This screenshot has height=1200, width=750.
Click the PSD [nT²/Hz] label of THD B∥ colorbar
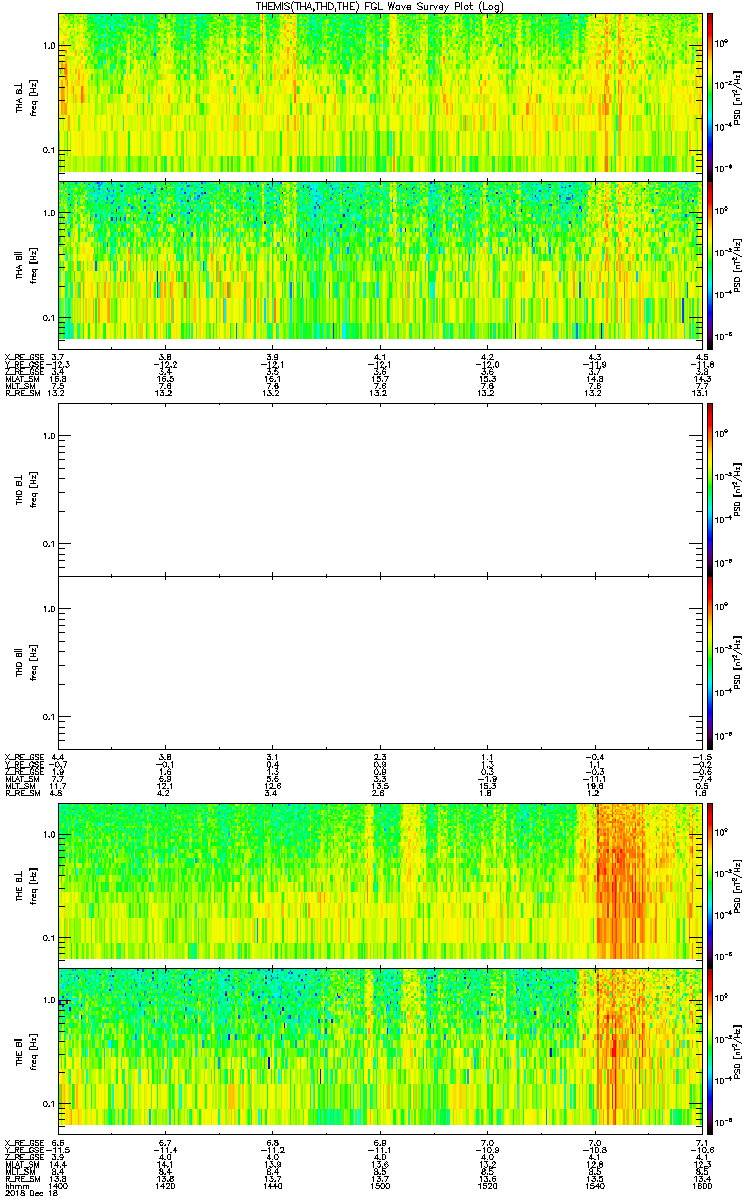739,663
